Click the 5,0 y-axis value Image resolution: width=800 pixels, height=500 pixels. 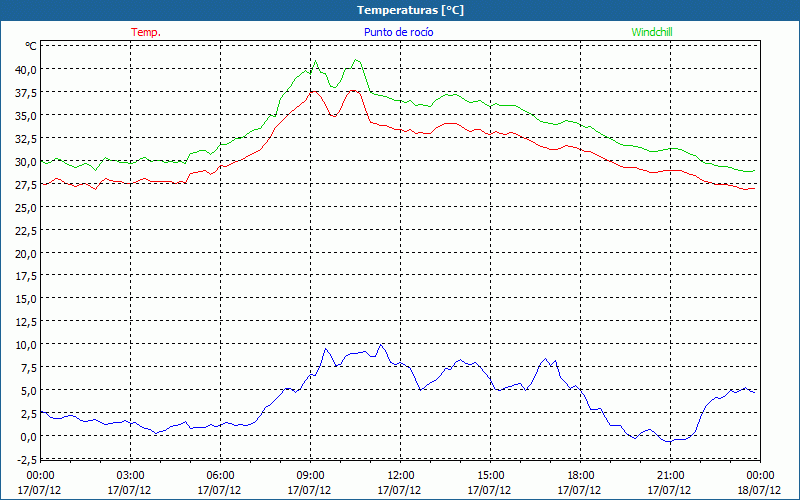point(29,391)
